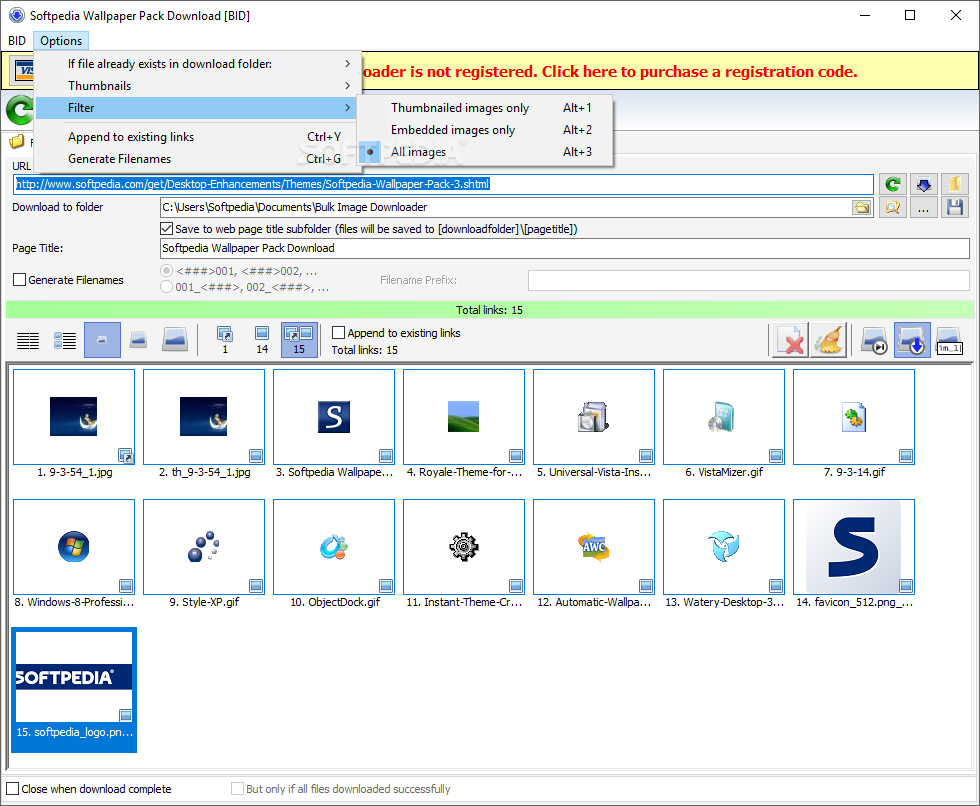Select the small thumbnail size icon

point(102,341)
